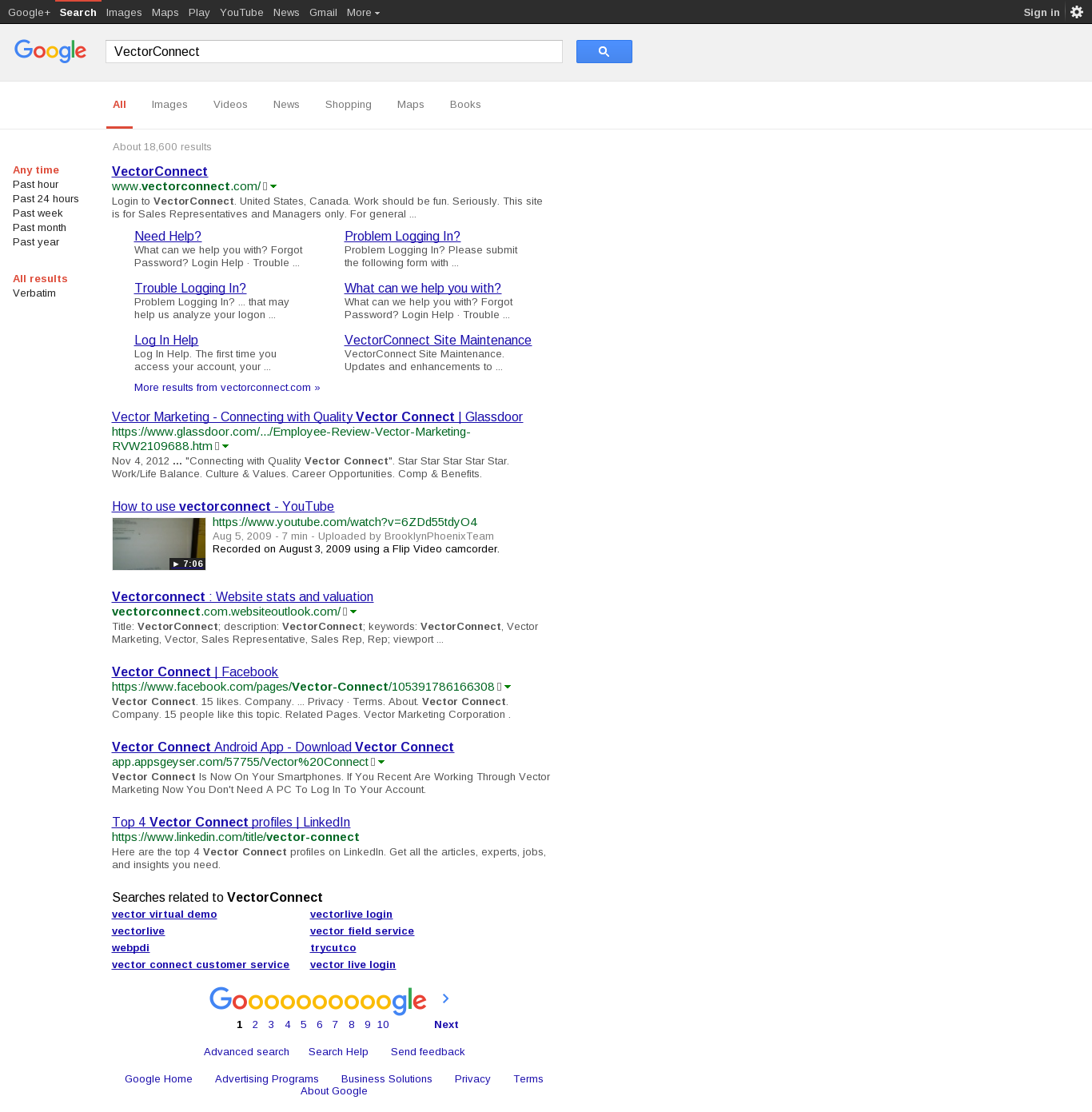Image resolution: width=1092 pixels, height=1112 pixels.
Task: Open Vector Connect Android App result
Action: click(x=283, y=747)
